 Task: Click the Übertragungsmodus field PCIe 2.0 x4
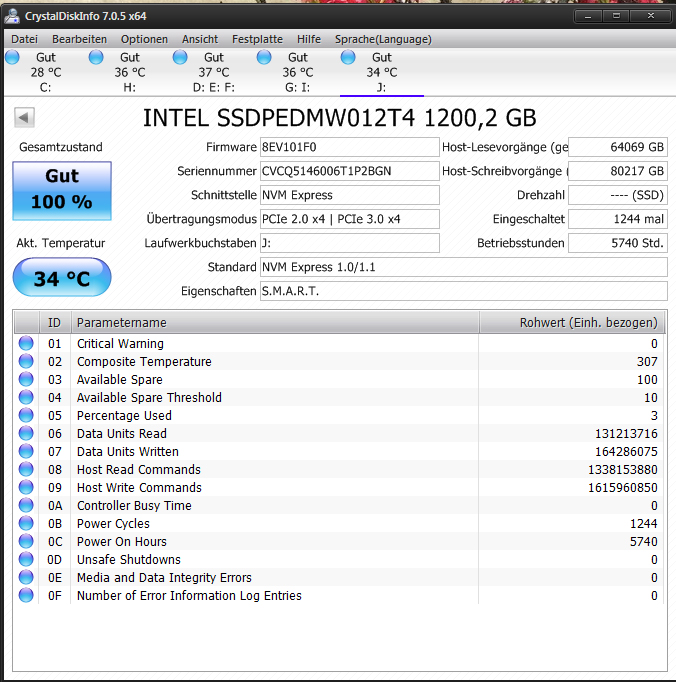[x=350, y=219]
